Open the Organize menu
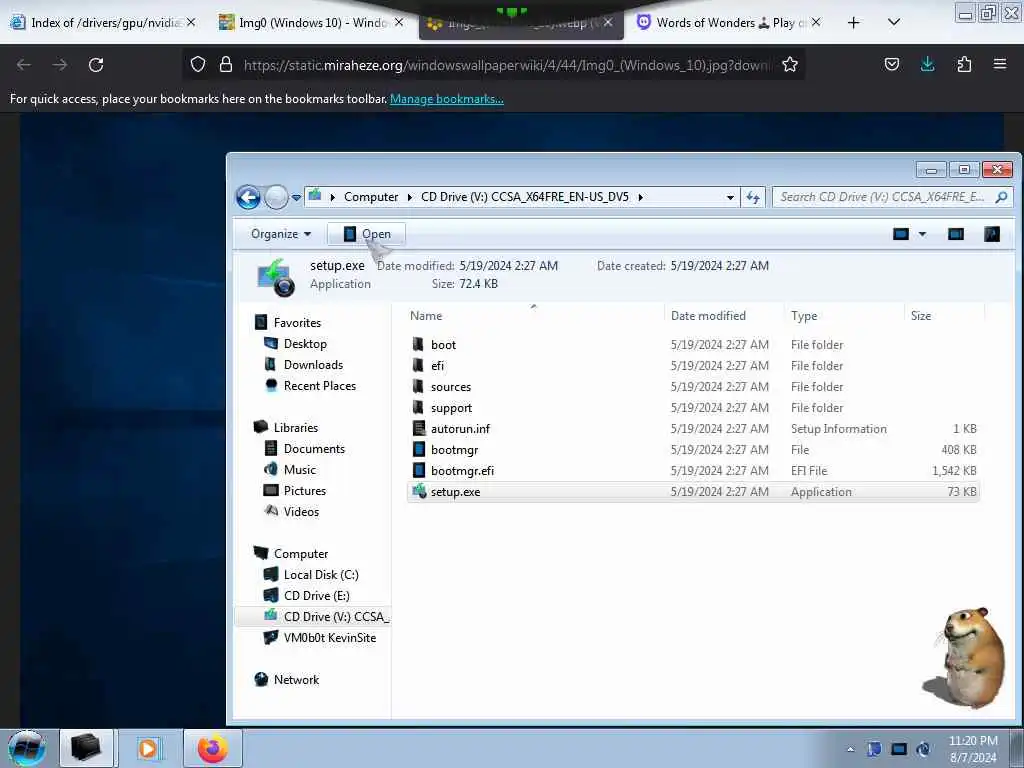Viewport: 1024px width, 768px height. (281, 234)
